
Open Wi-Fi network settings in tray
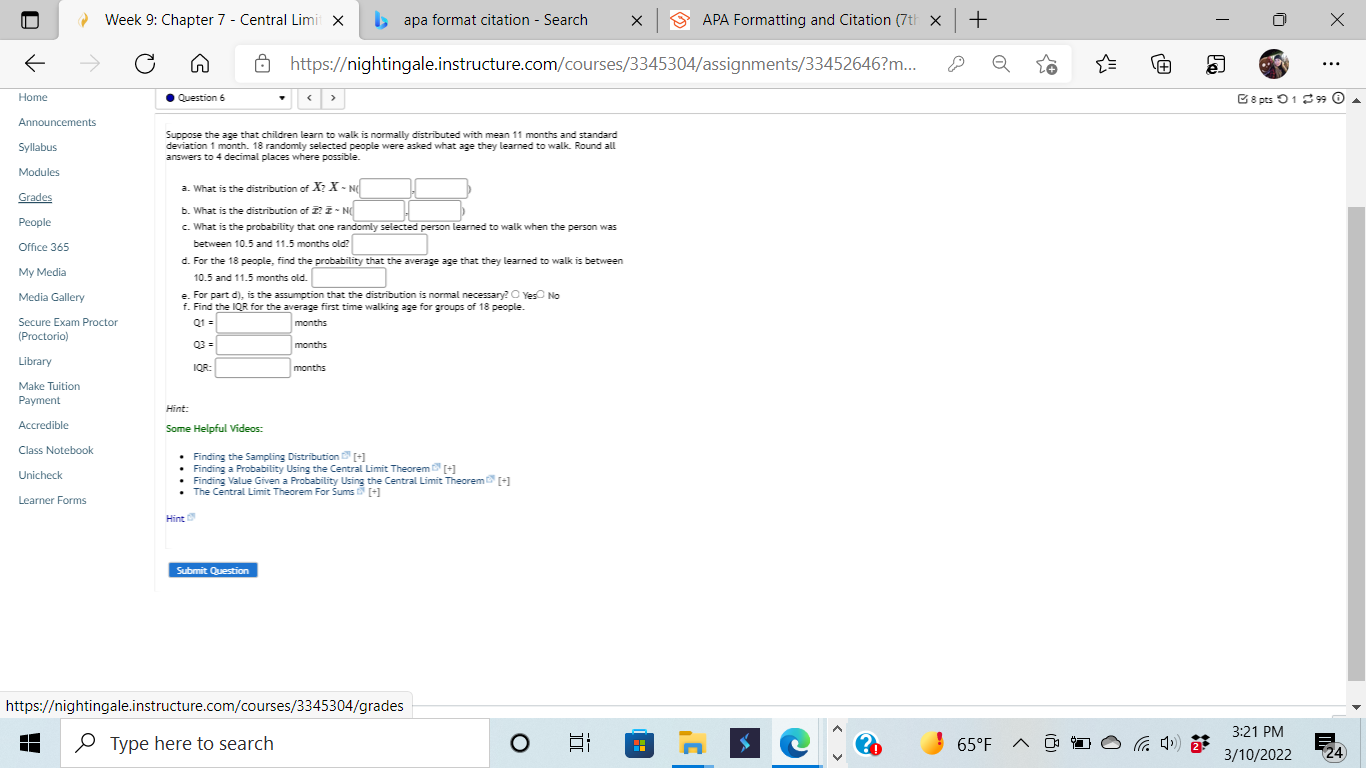(x=1139, y=744)
